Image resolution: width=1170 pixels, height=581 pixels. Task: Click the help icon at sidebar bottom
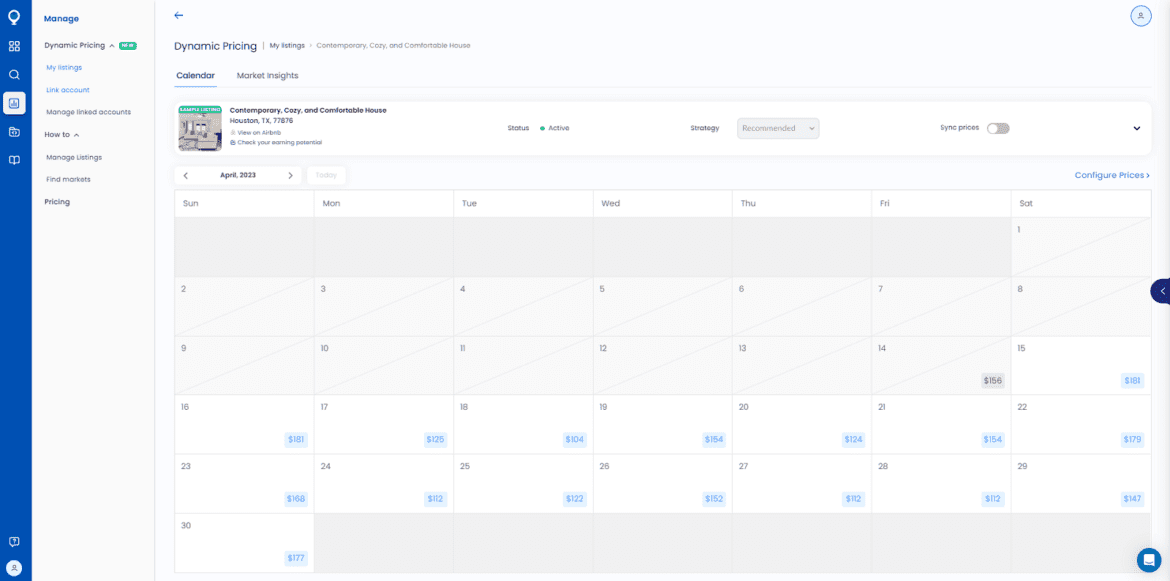(x=14, y=541)
